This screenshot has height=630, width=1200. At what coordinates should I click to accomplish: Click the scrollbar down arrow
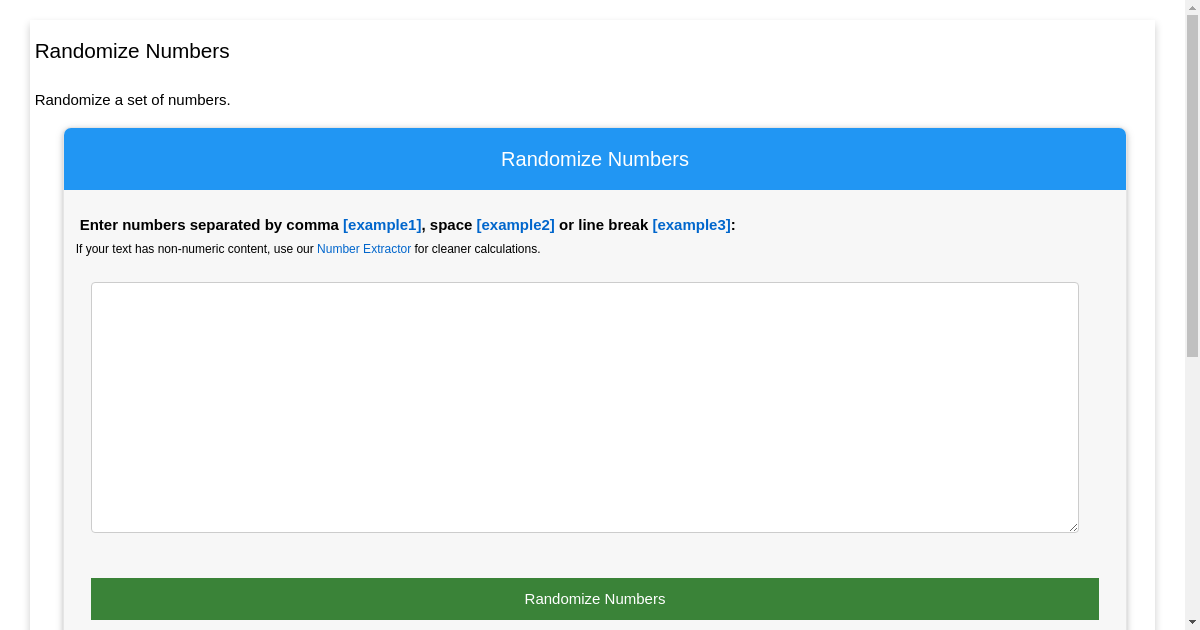(1192, 622)
